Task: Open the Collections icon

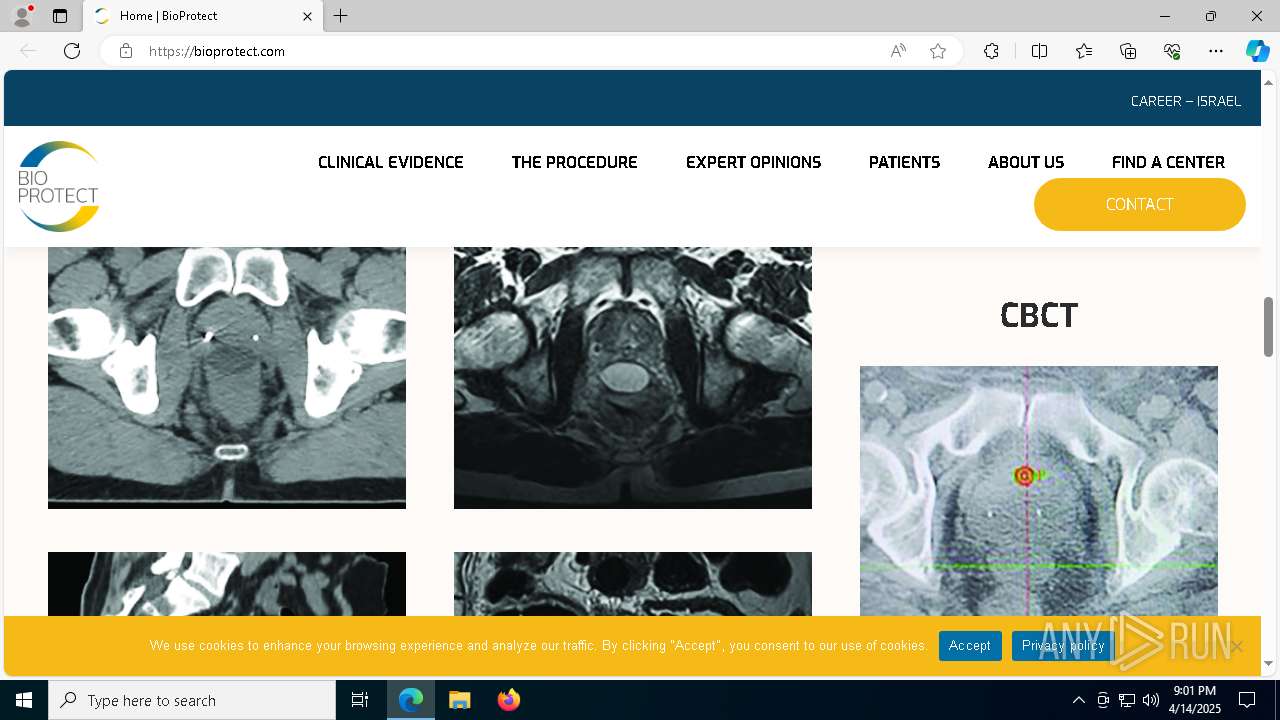Action: (1128, 51)
